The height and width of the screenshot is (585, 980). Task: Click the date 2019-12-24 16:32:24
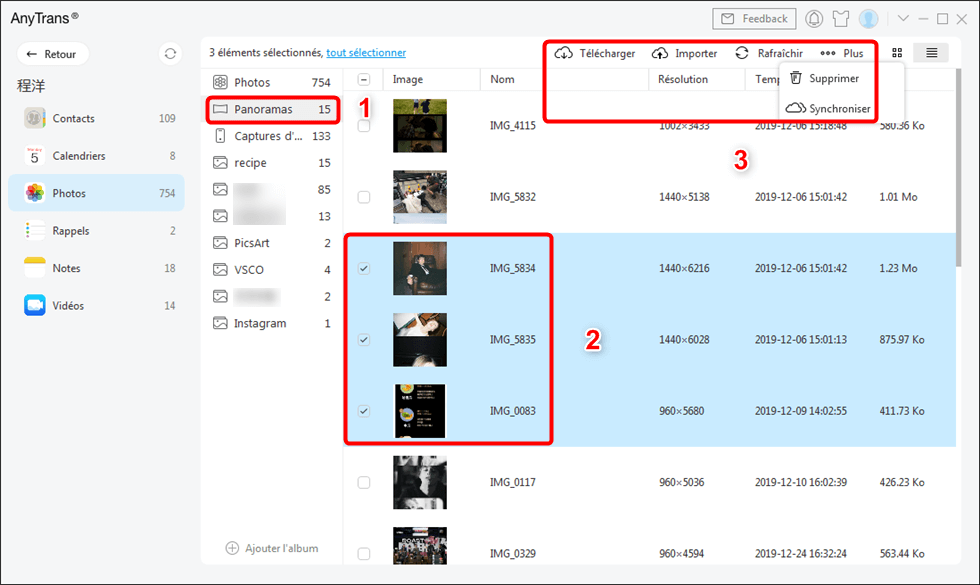pos(801,553)
